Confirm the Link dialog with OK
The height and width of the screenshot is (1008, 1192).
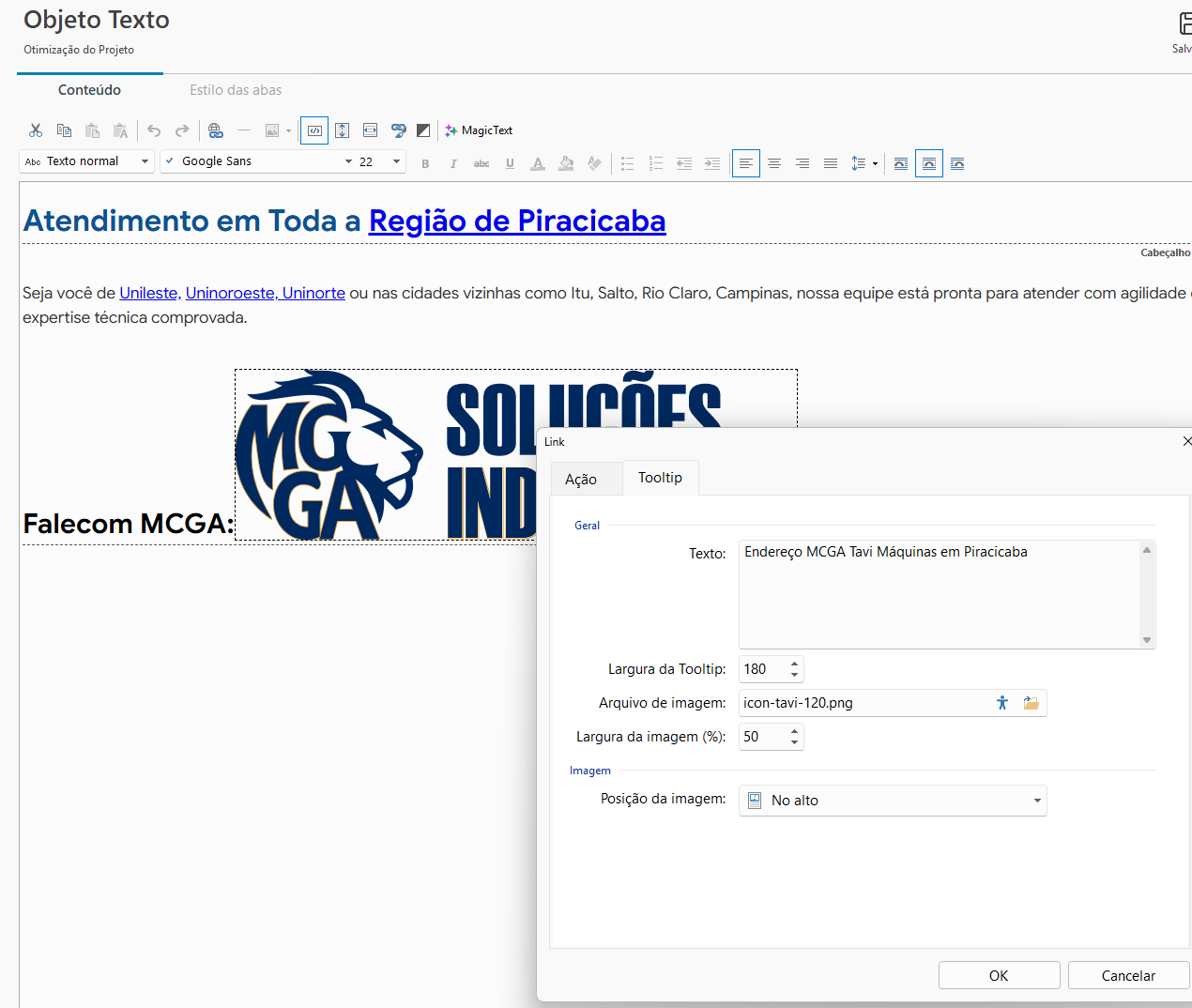pyautogui.click(x=999, y=975)
